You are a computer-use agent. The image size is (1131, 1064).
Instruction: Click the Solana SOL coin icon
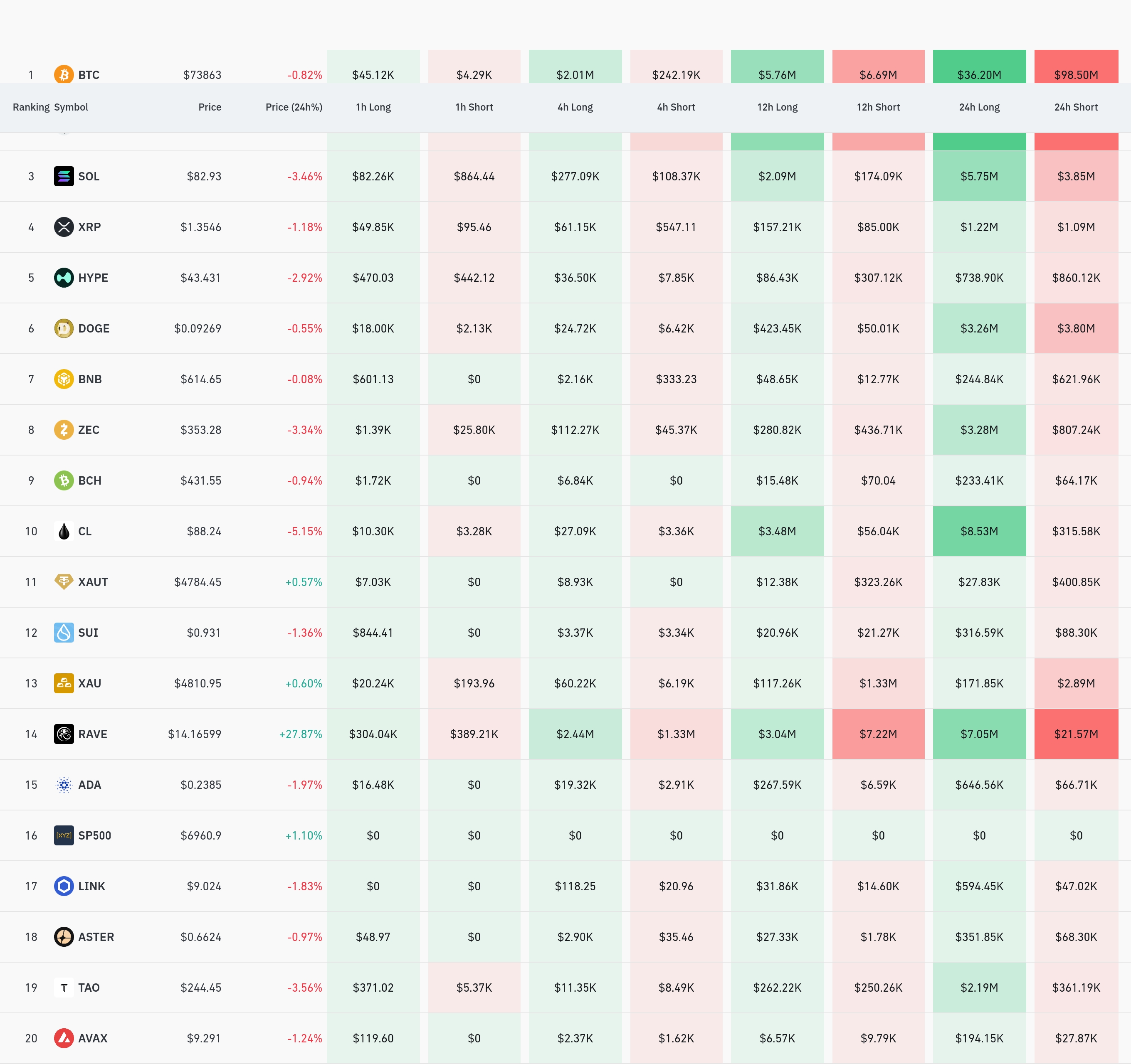pyautogui.click(x=64, y=176)
